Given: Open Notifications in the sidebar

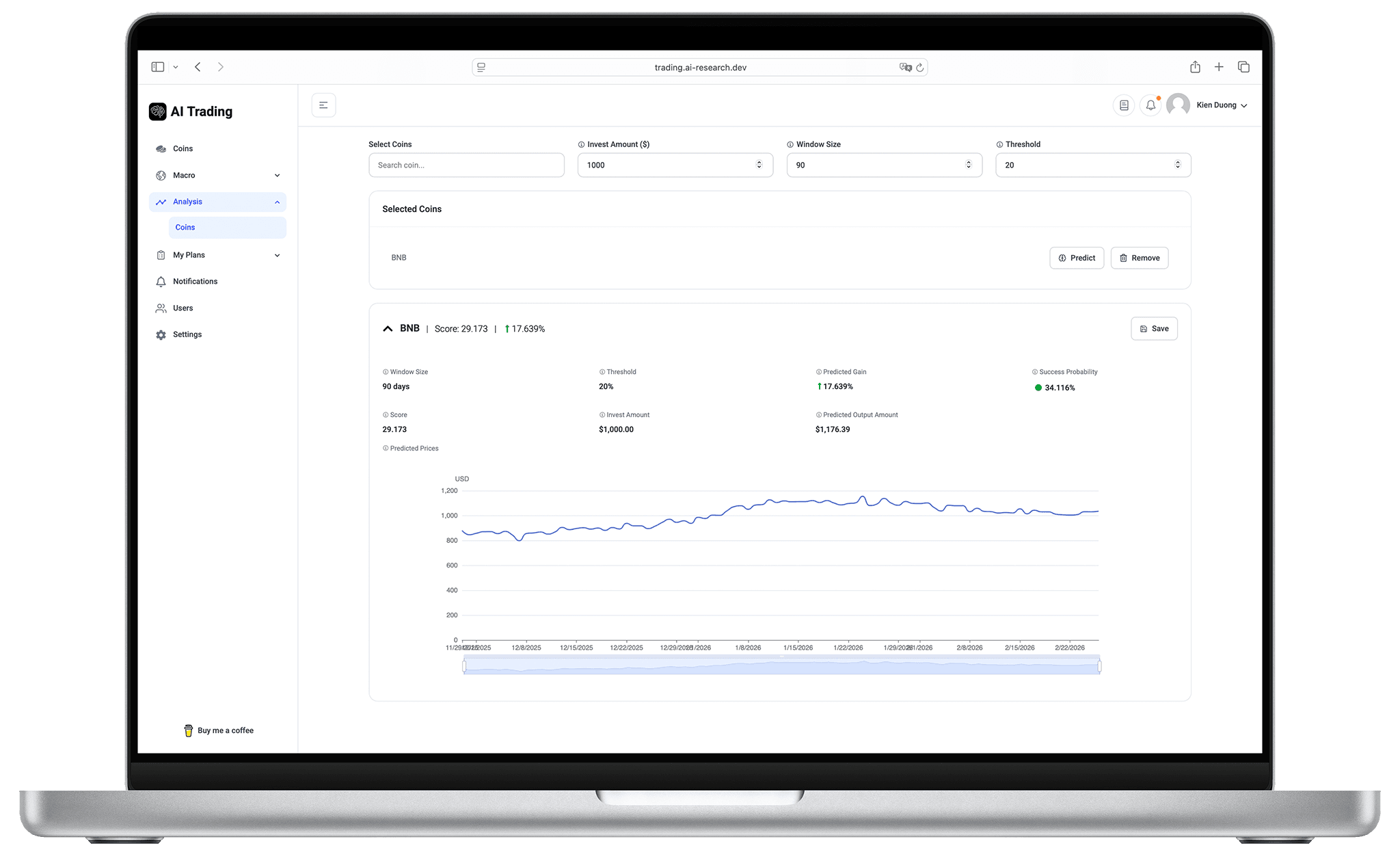Looking at the screenshot, I should pos(195,282).
